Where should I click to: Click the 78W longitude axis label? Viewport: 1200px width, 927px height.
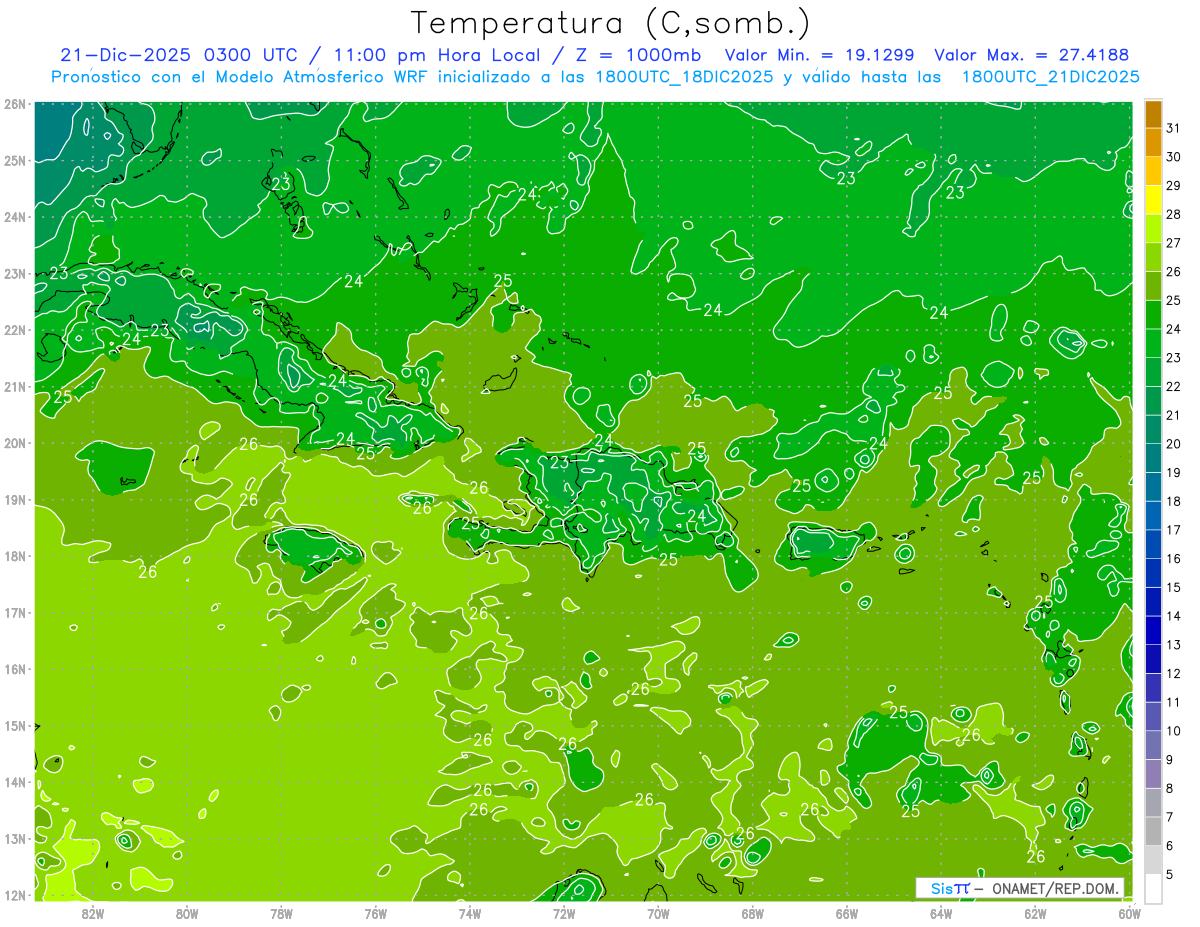point(281,913)
